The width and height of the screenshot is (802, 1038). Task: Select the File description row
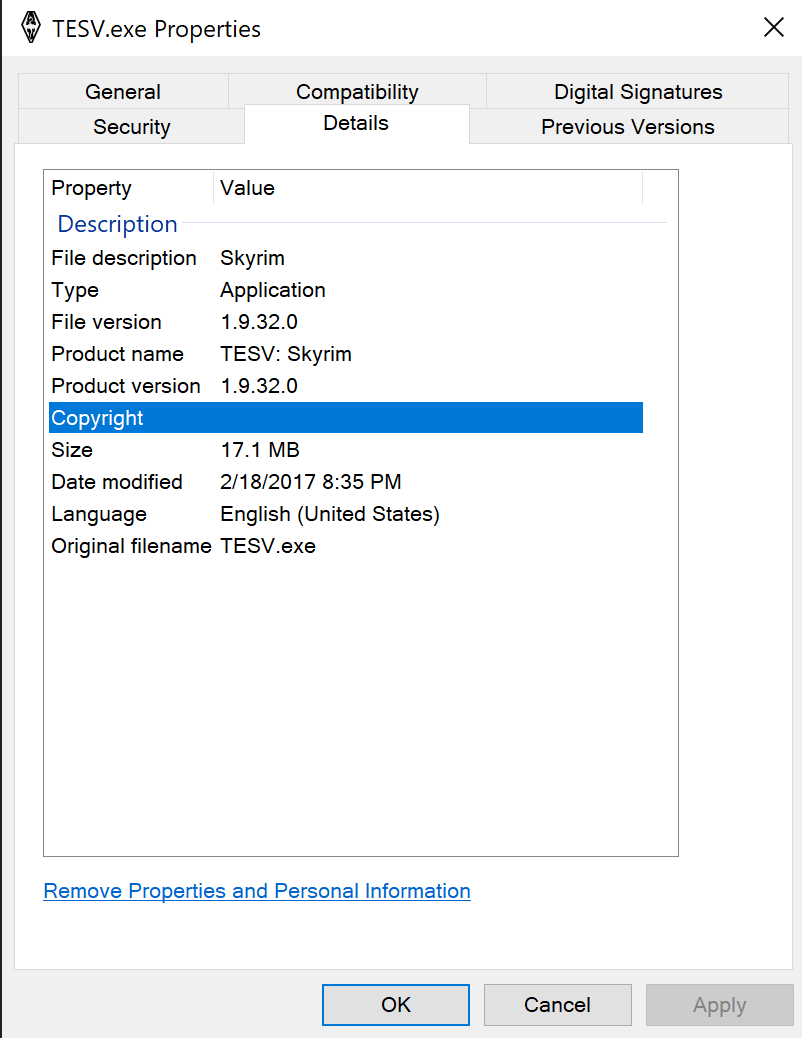coord(346,258)
